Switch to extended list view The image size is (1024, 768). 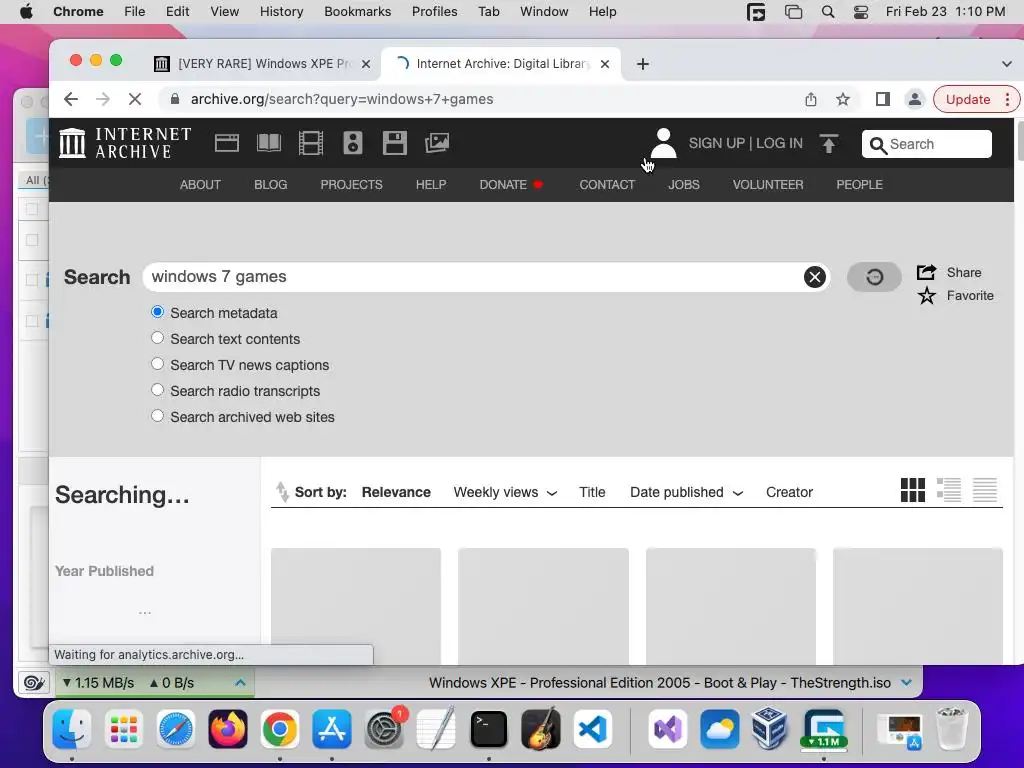[949, 490]
